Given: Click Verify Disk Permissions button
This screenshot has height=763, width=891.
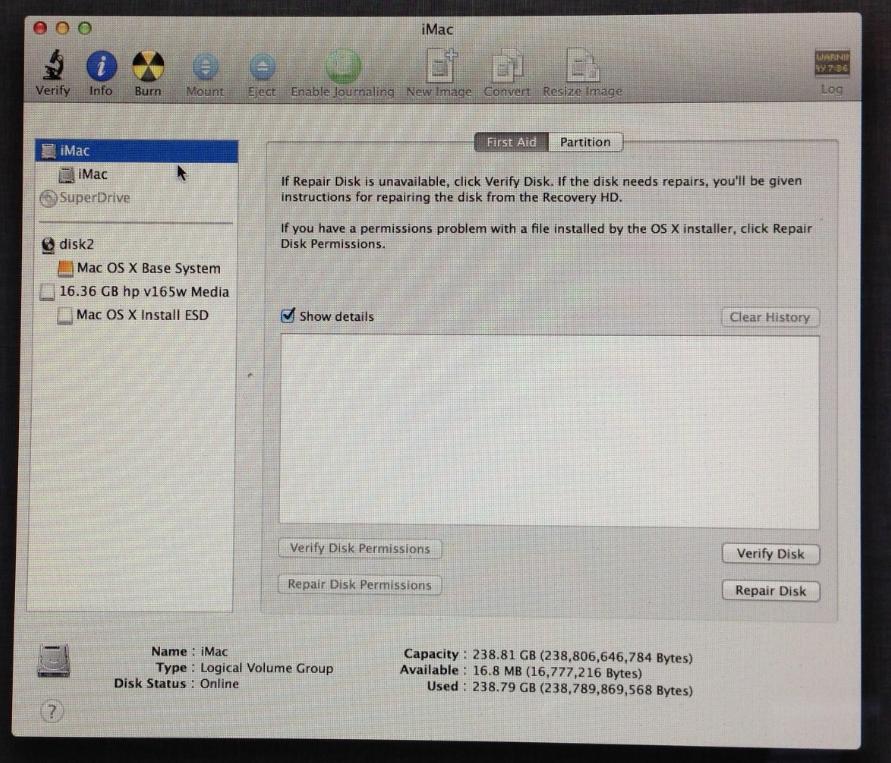Looking at the screenshot, I should tap(360, 548).
